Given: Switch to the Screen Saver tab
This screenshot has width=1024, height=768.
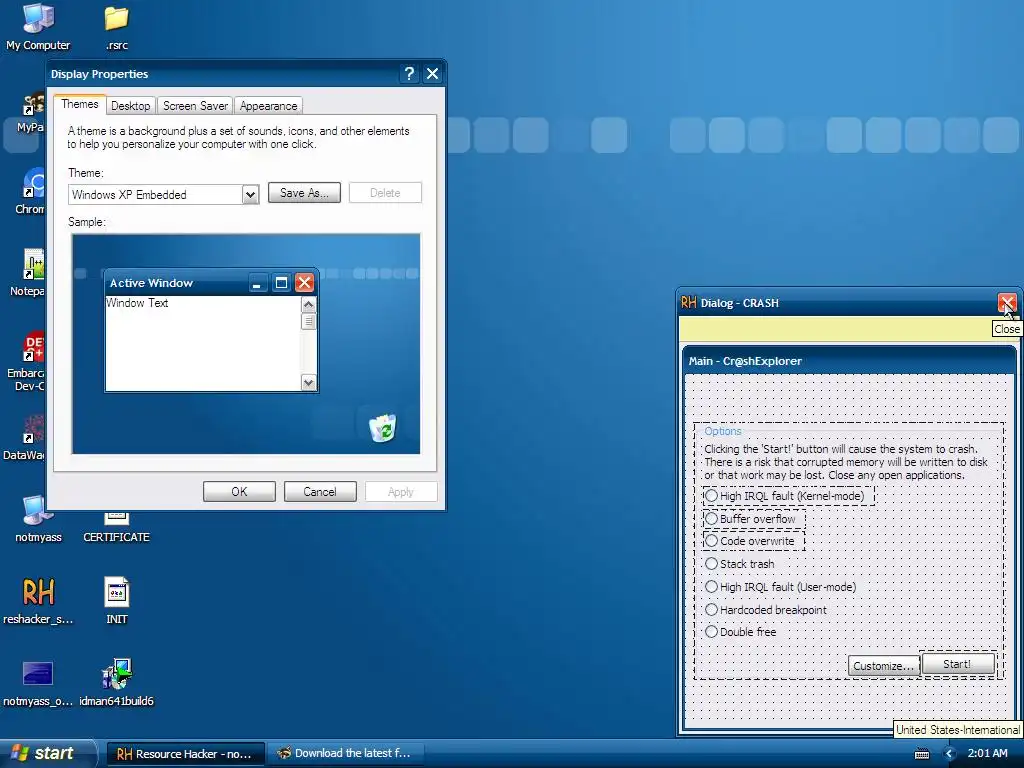Looking at the screenshot, I should click(195, 106).
